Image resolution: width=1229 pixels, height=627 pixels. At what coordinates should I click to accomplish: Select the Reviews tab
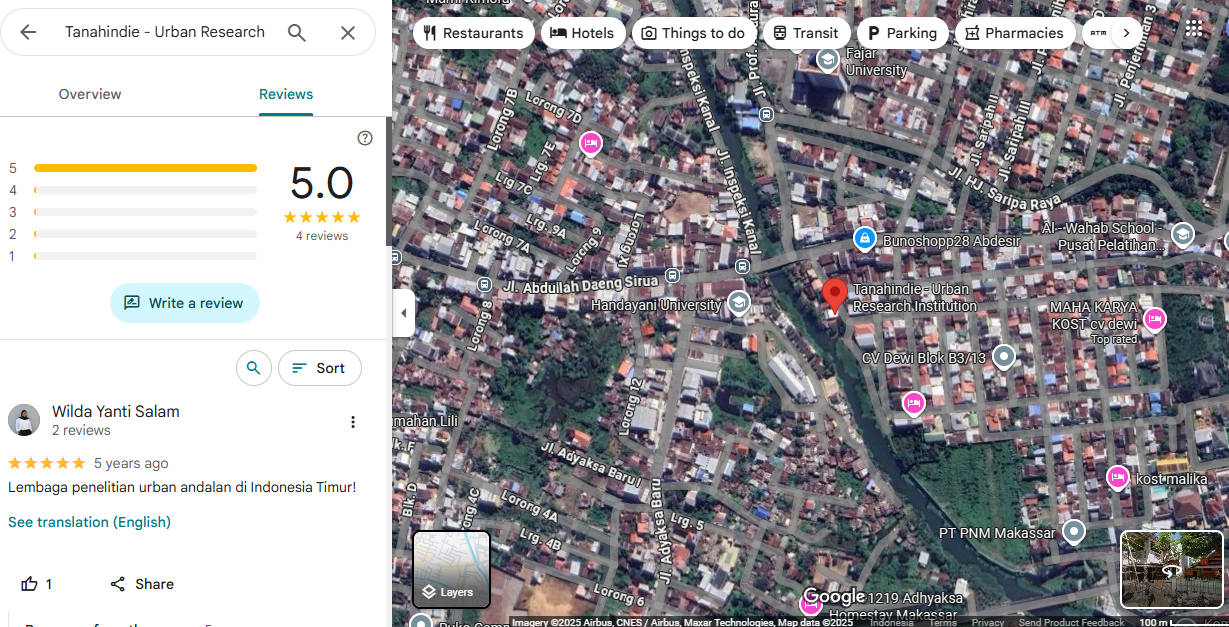pyautogui.click(x=286, y=94)
